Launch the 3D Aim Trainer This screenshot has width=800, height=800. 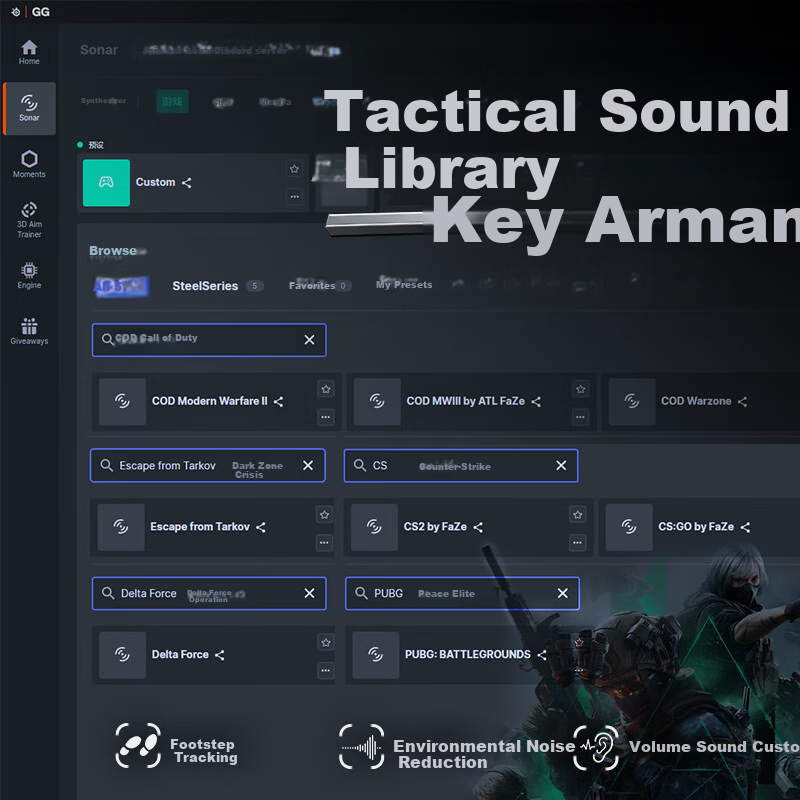point(29,219)
